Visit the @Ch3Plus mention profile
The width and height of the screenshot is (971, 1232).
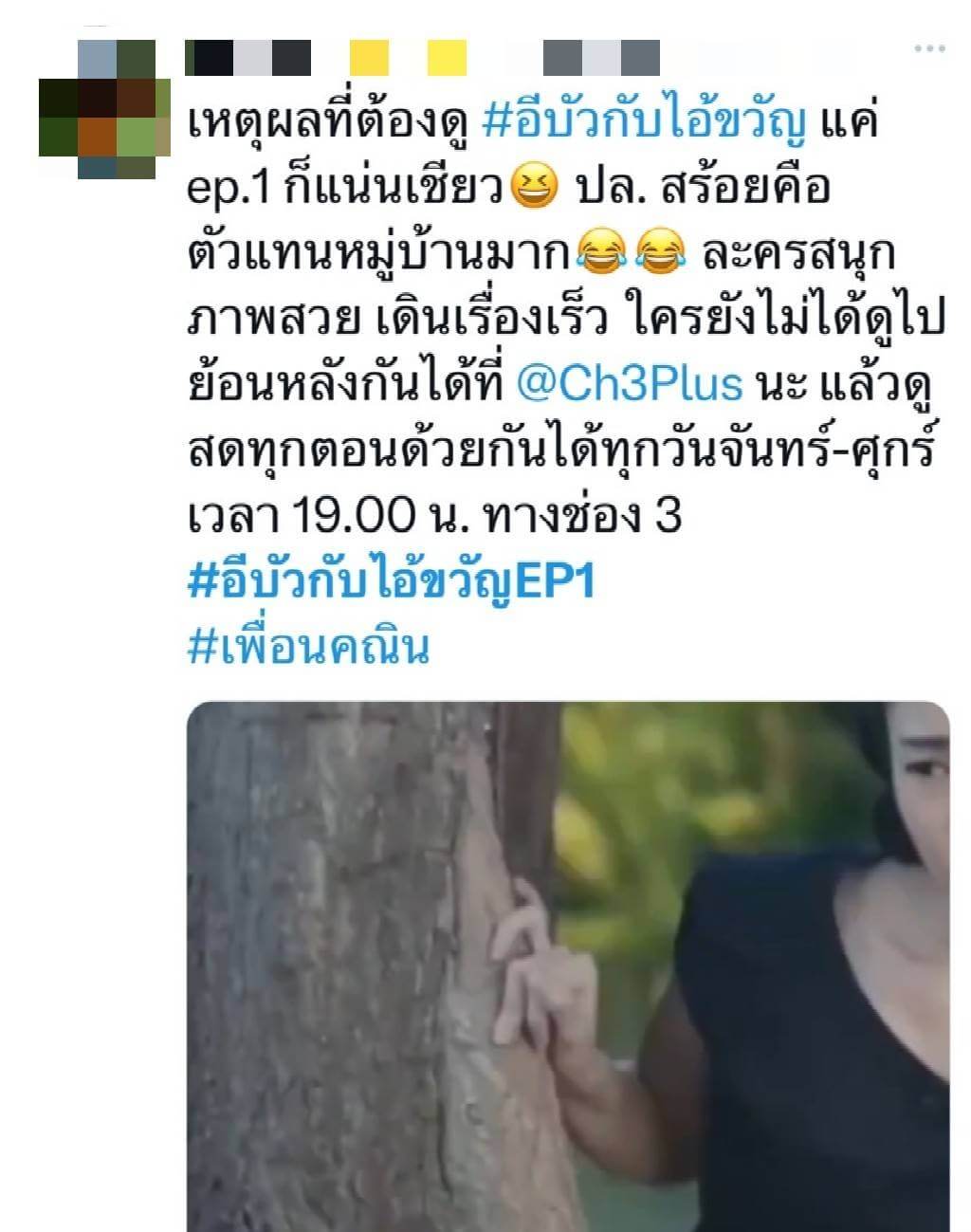pyautogui.click(x=630, y=384)
